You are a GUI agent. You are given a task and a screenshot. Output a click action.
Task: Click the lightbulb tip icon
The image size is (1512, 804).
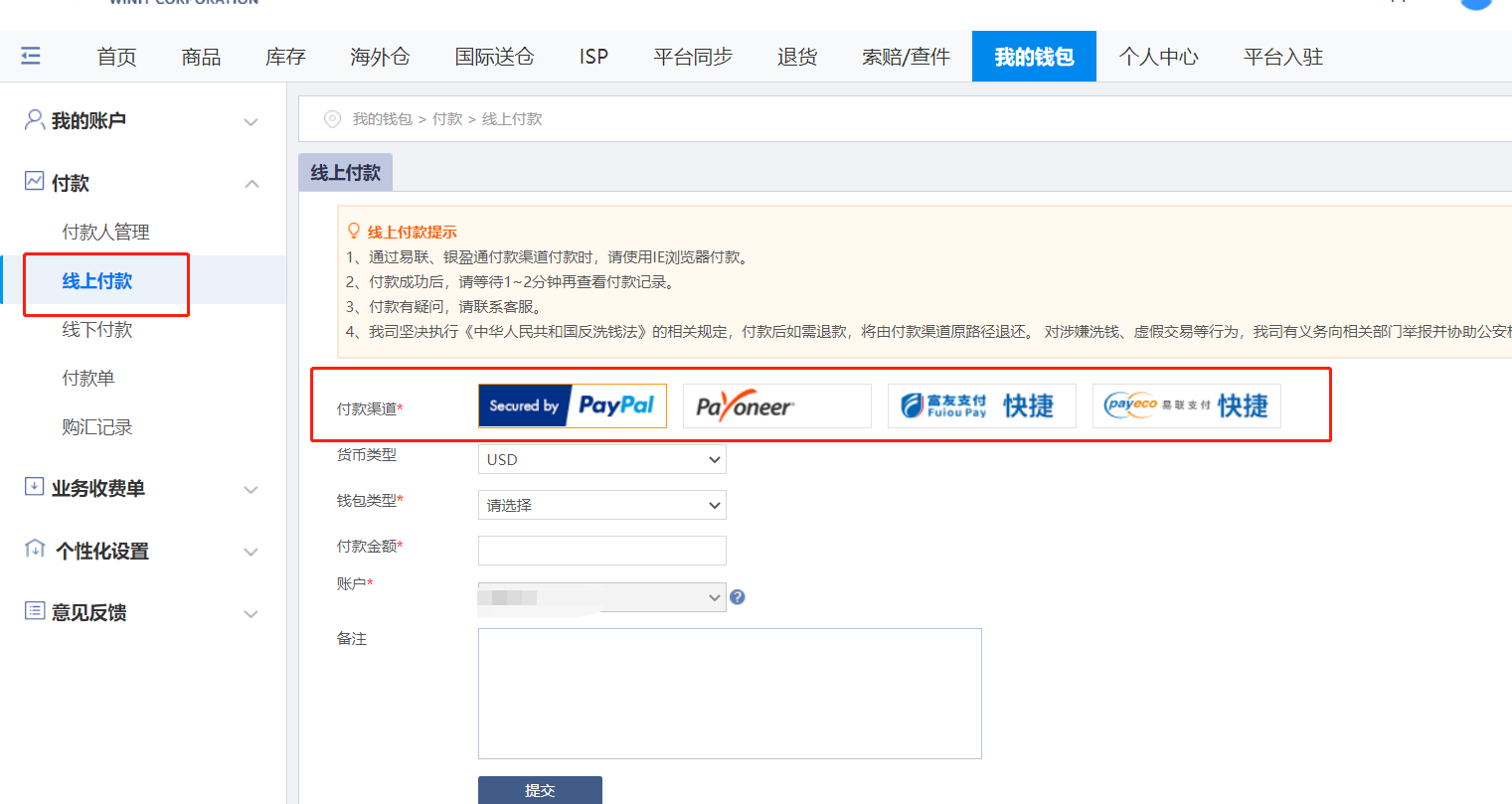point(354,232)
